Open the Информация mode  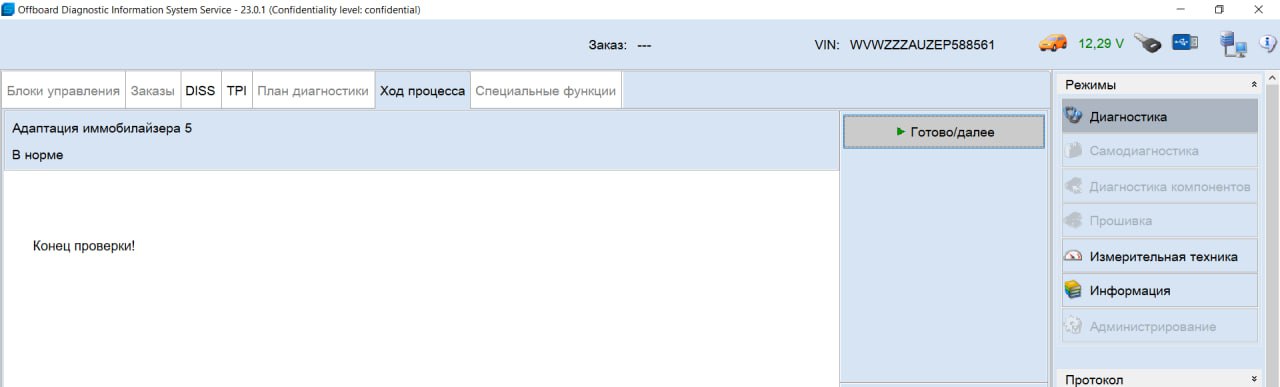(x=1159, y=291)
